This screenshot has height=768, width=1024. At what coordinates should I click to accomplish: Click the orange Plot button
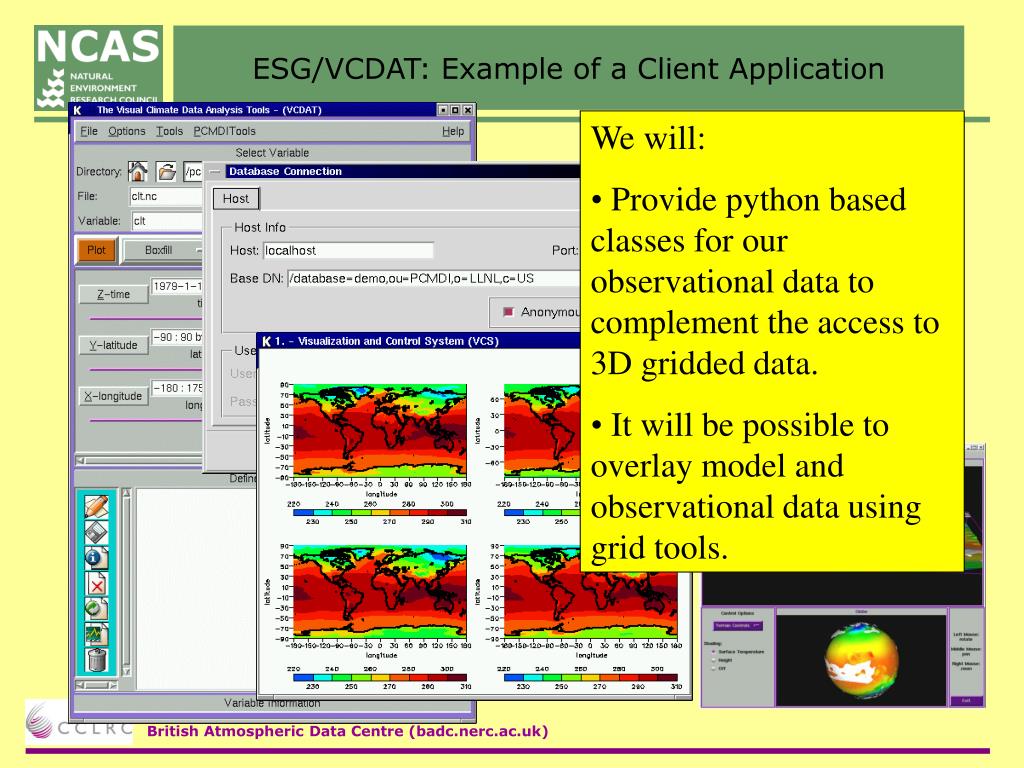[97, 250]
